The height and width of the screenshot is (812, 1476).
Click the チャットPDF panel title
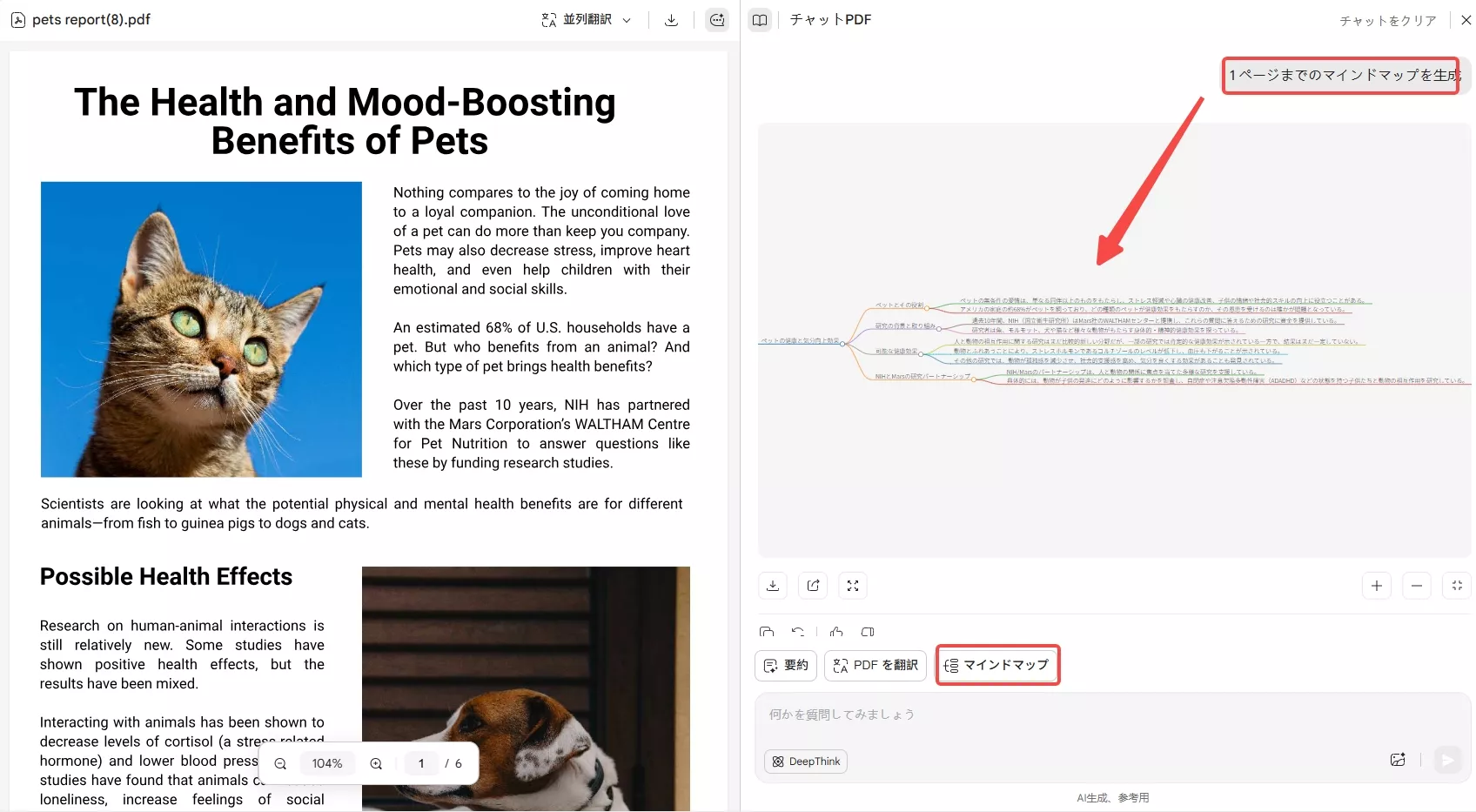coord(830,19)
